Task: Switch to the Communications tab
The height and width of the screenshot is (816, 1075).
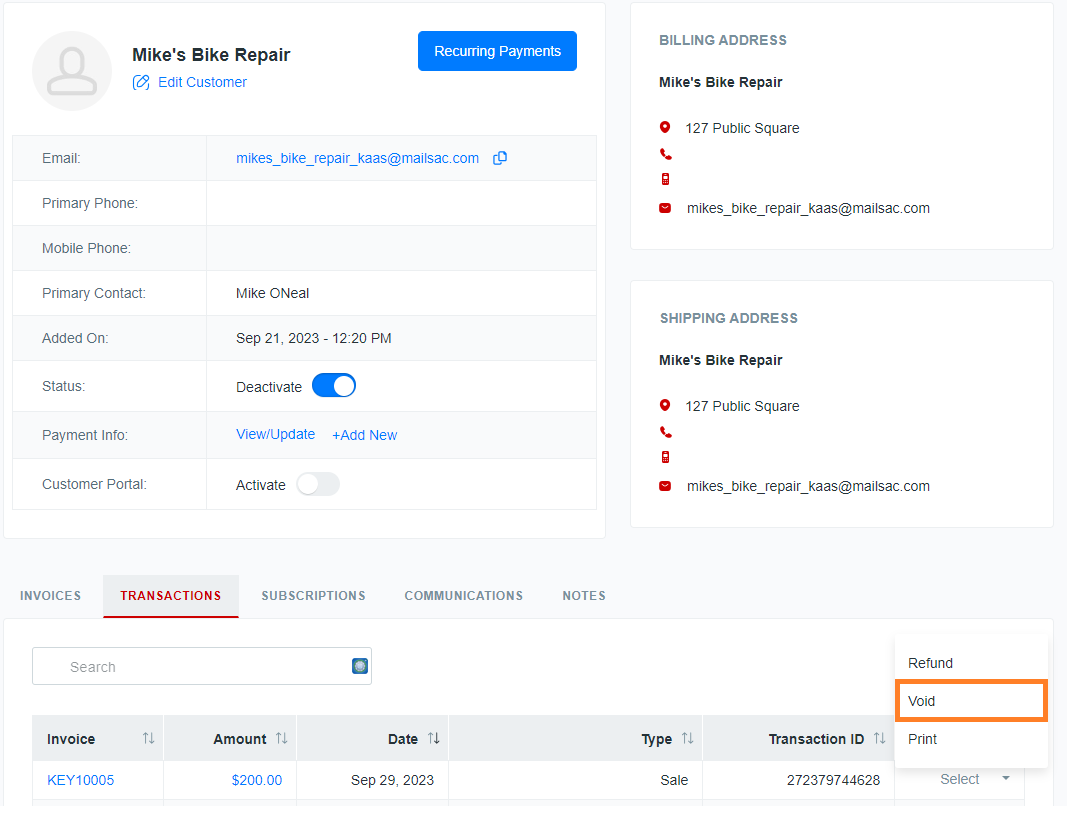Action: [x=463, y=597]
